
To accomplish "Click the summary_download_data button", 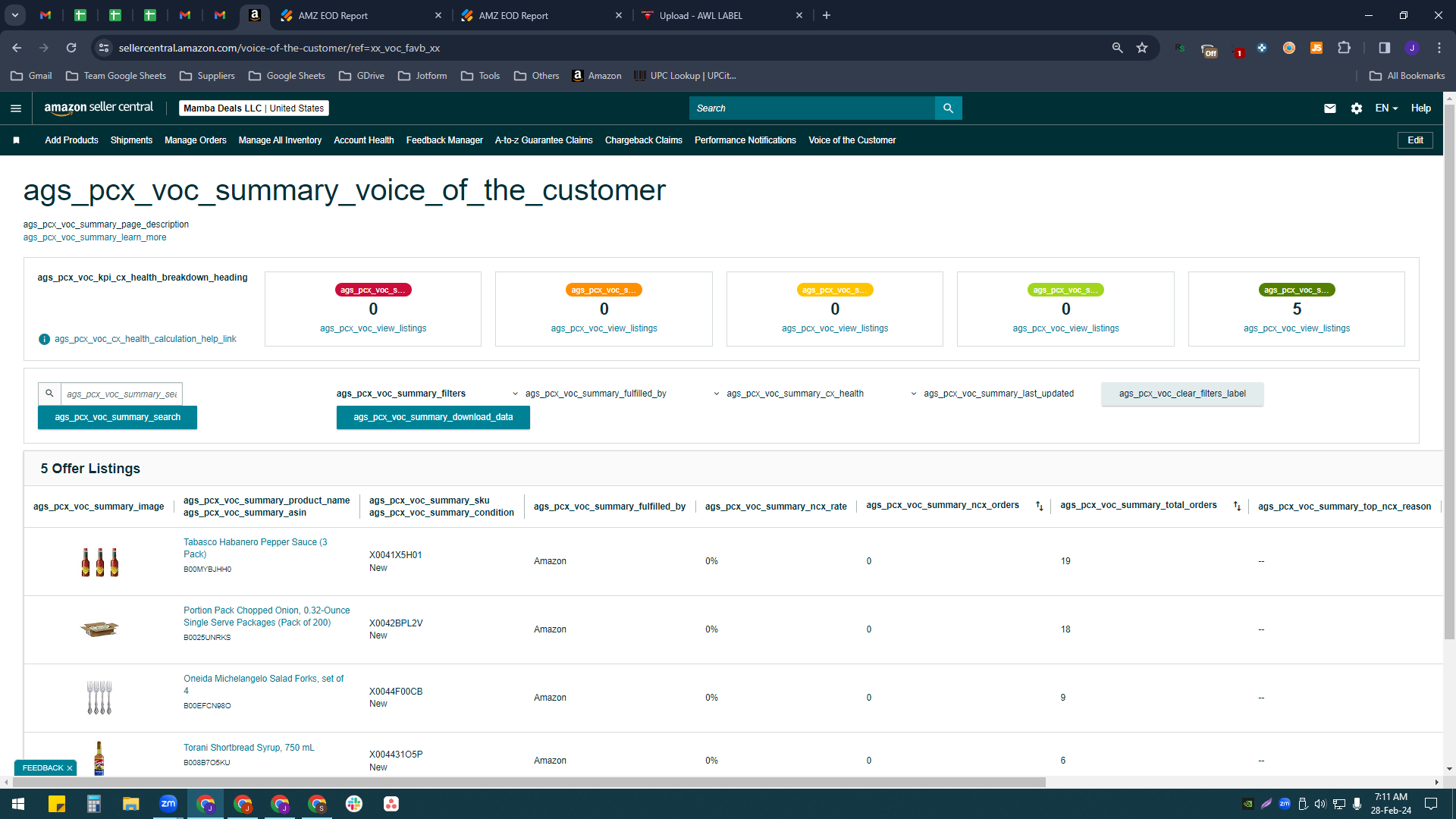I will click(x=433, y=417).
